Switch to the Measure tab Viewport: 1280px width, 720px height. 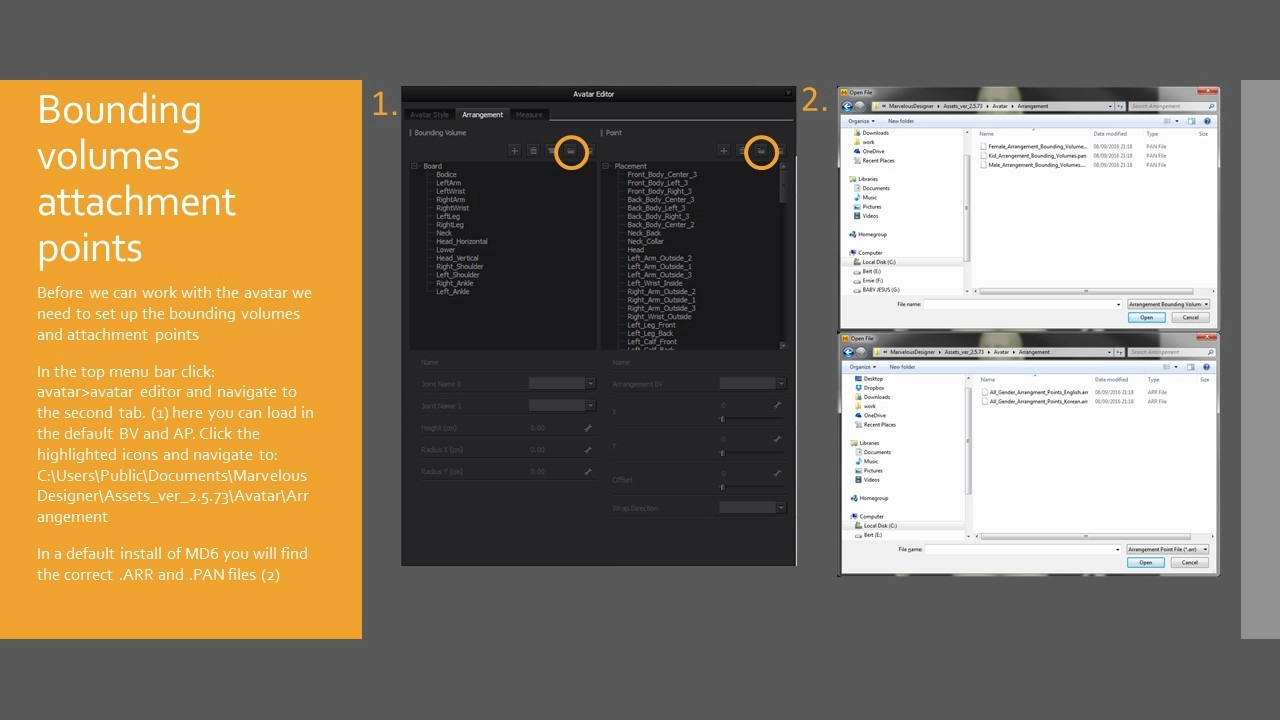pos(529,115)
